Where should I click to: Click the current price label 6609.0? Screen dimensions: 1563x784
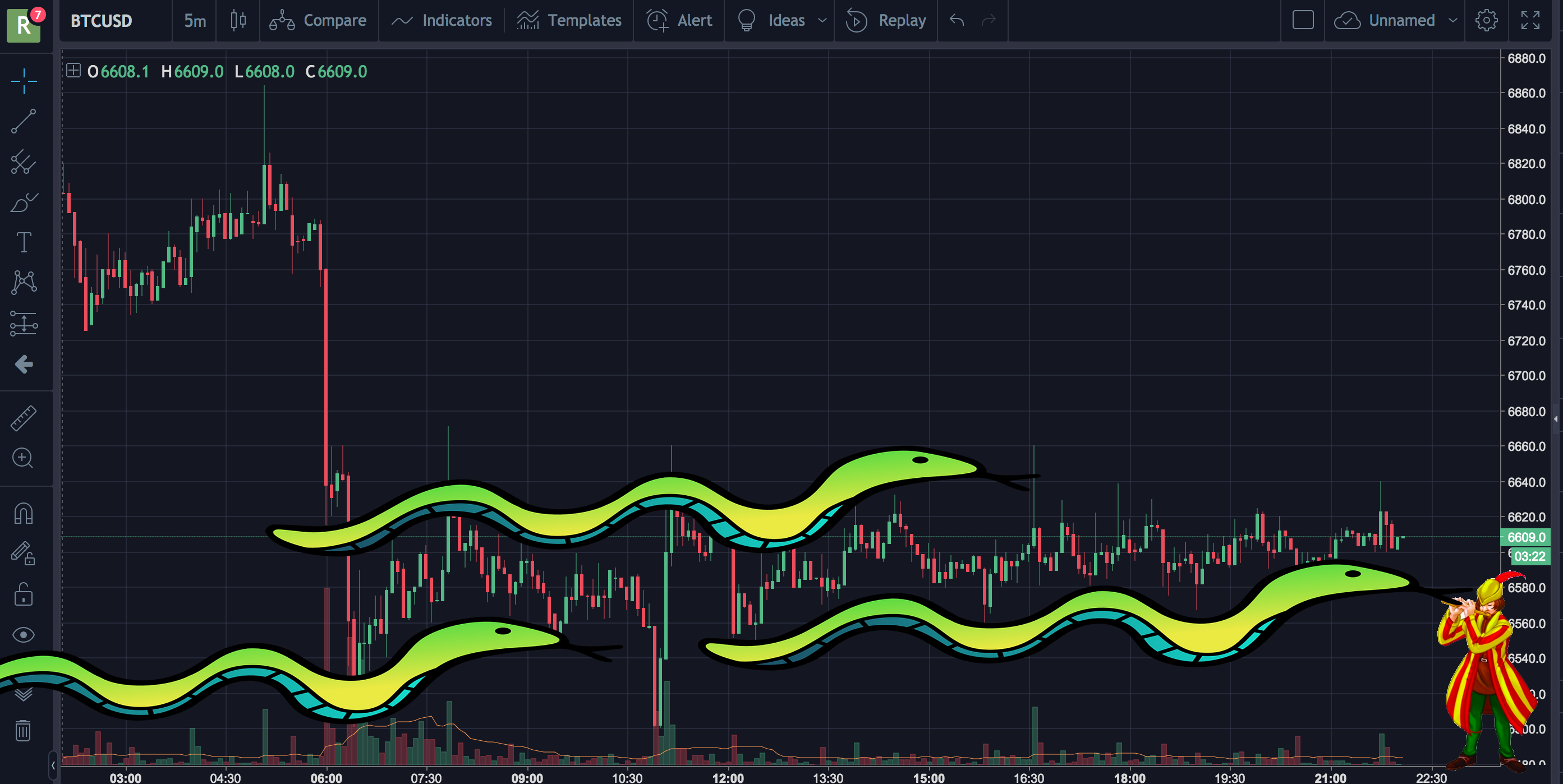[1525, 537]
